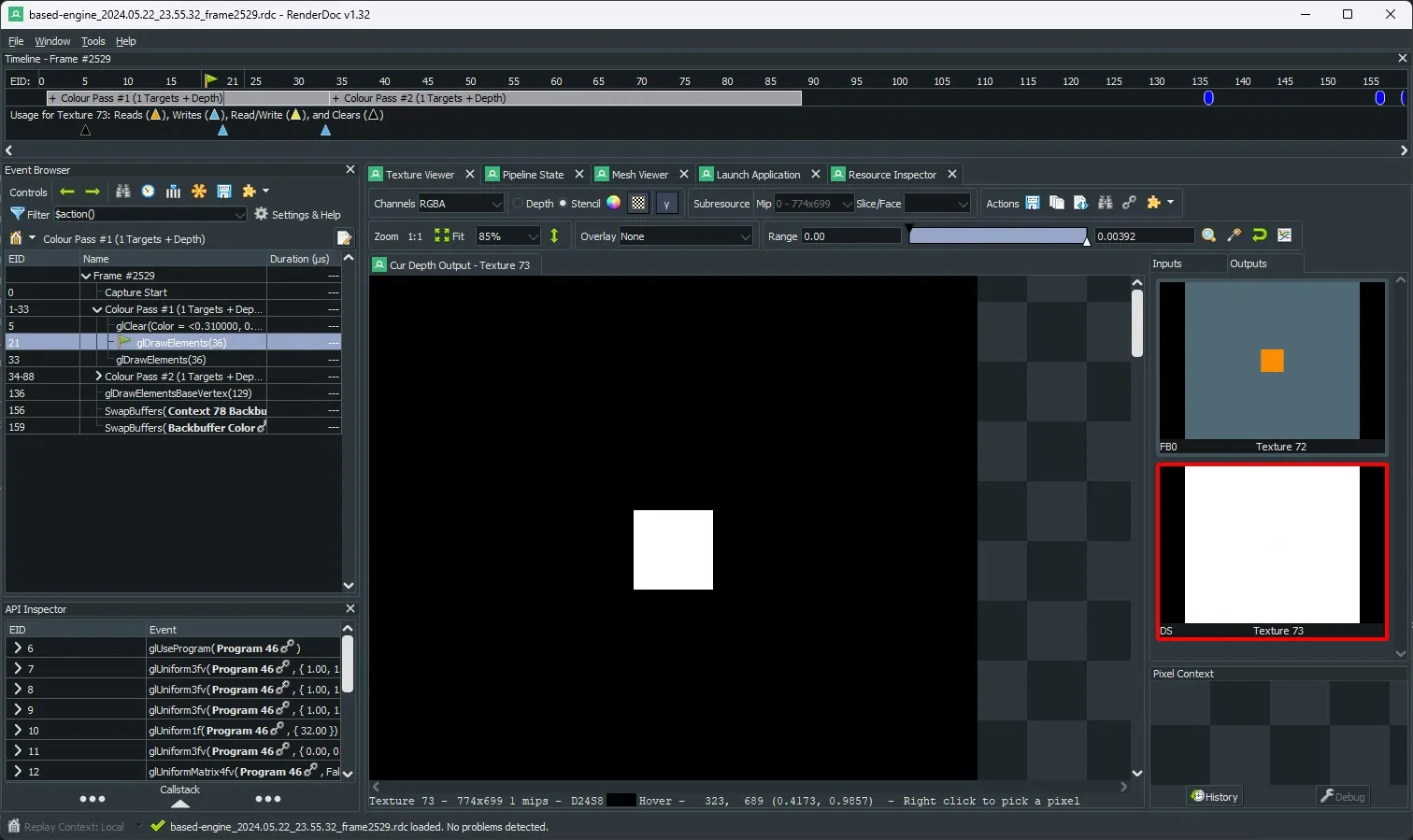Viewport: 1413px width, 840px height.
Task: Open the extensions dropdown arrow in Event Browser
Action: (x=265, y=192)
